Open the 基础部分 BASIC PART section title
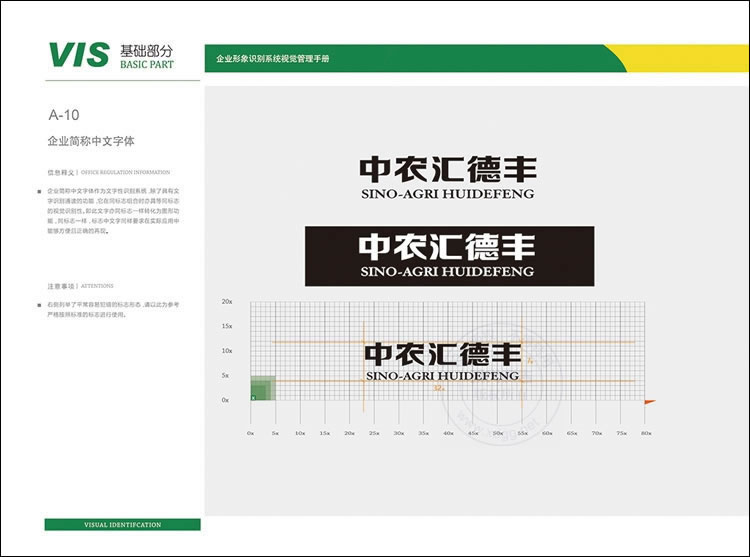This screenshot has width=750, height=557. [146, 56]
